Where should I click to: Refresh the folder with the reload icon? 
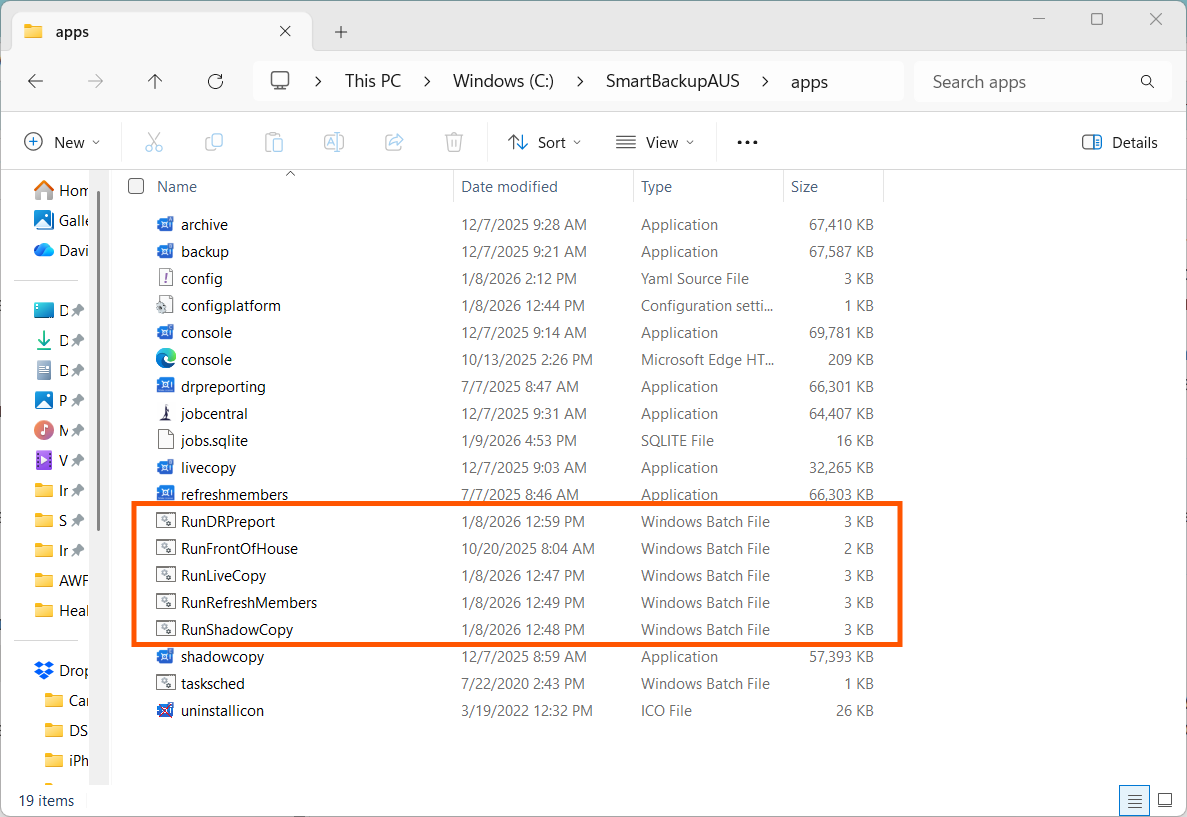click(215, 82)
